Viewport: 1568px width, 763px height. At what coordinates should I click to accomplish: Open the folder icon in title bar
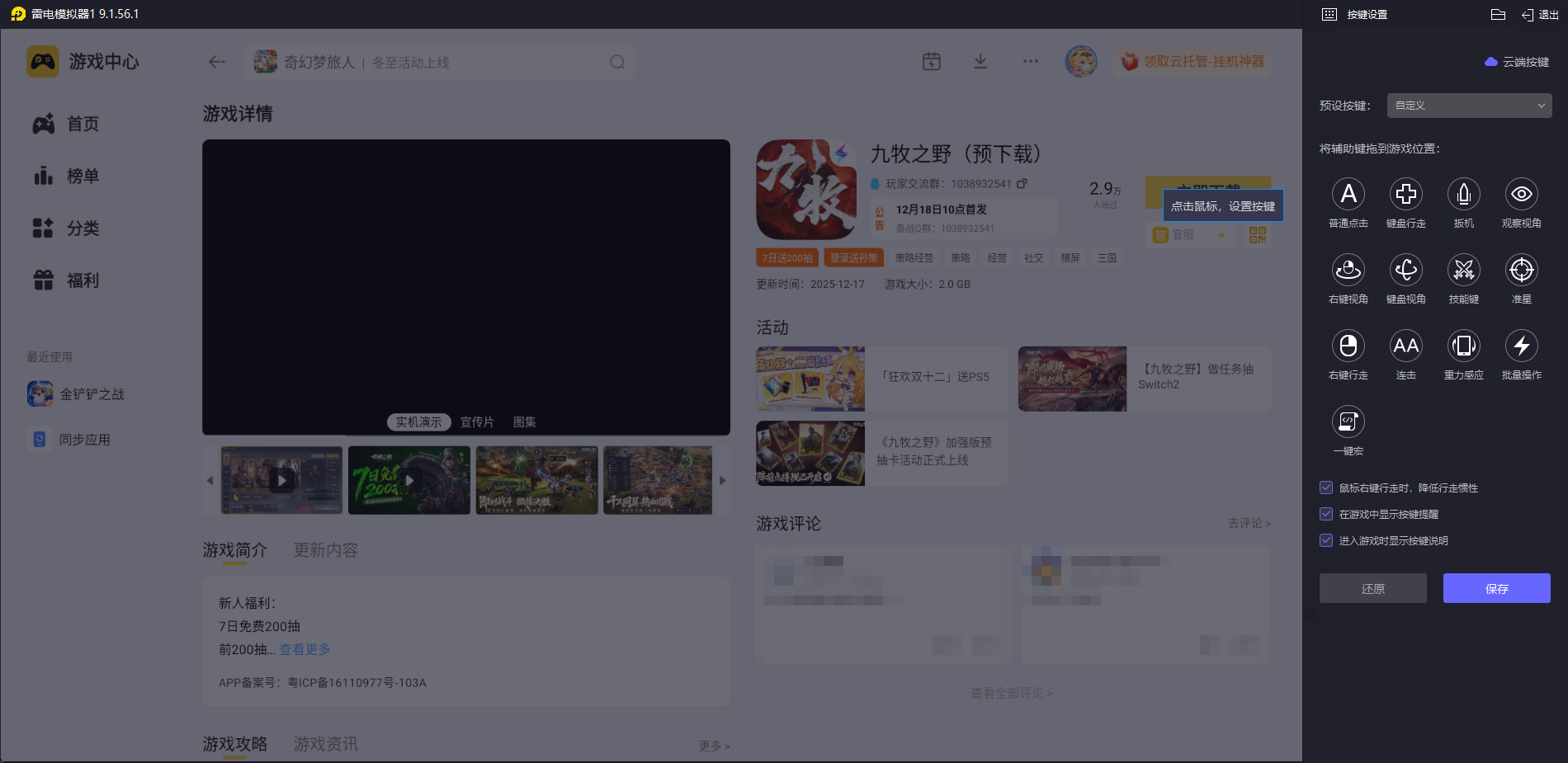1499,14
